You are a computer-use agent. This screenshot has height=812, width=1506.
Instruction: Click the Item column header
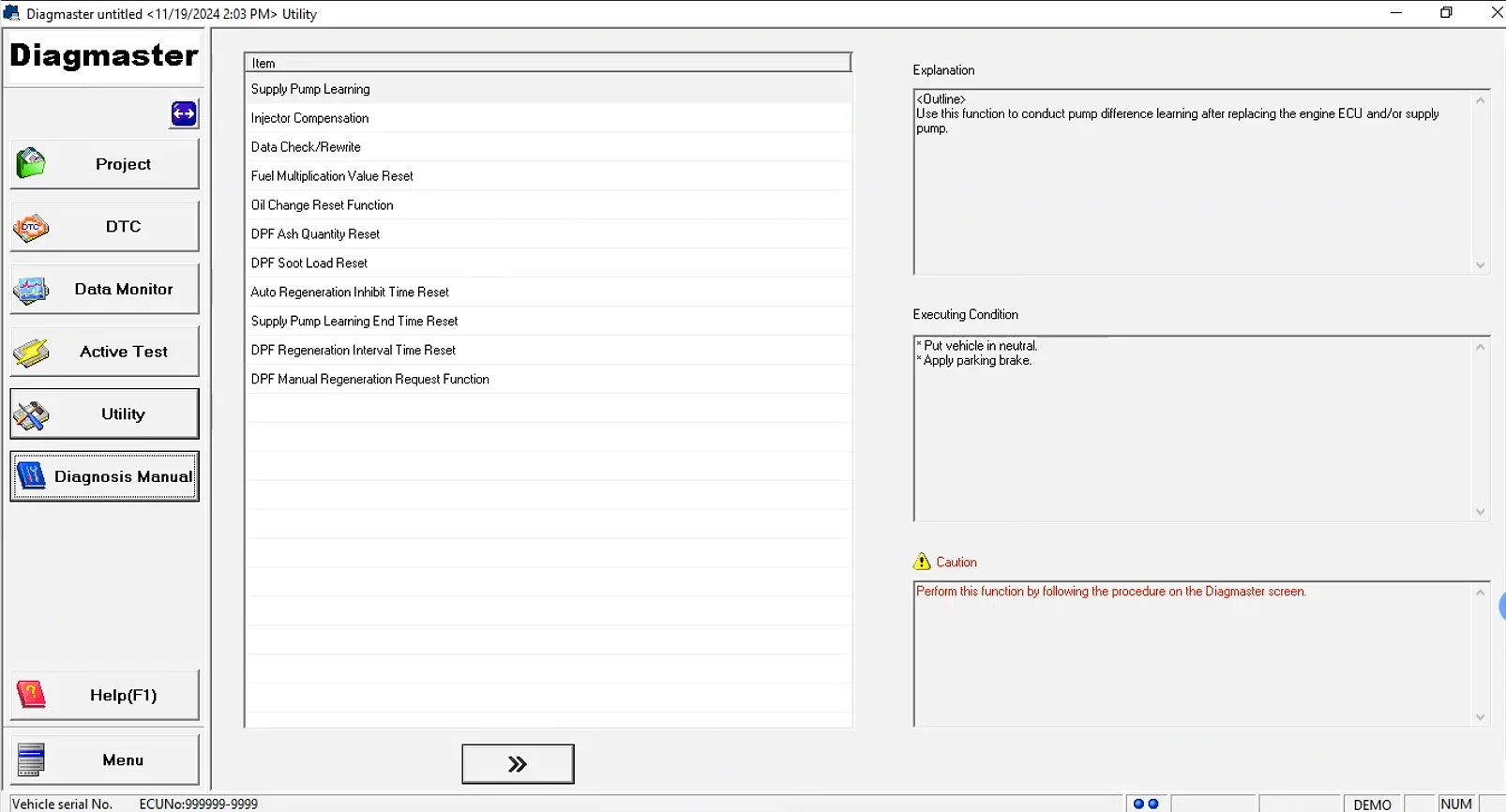pos(549,63)
